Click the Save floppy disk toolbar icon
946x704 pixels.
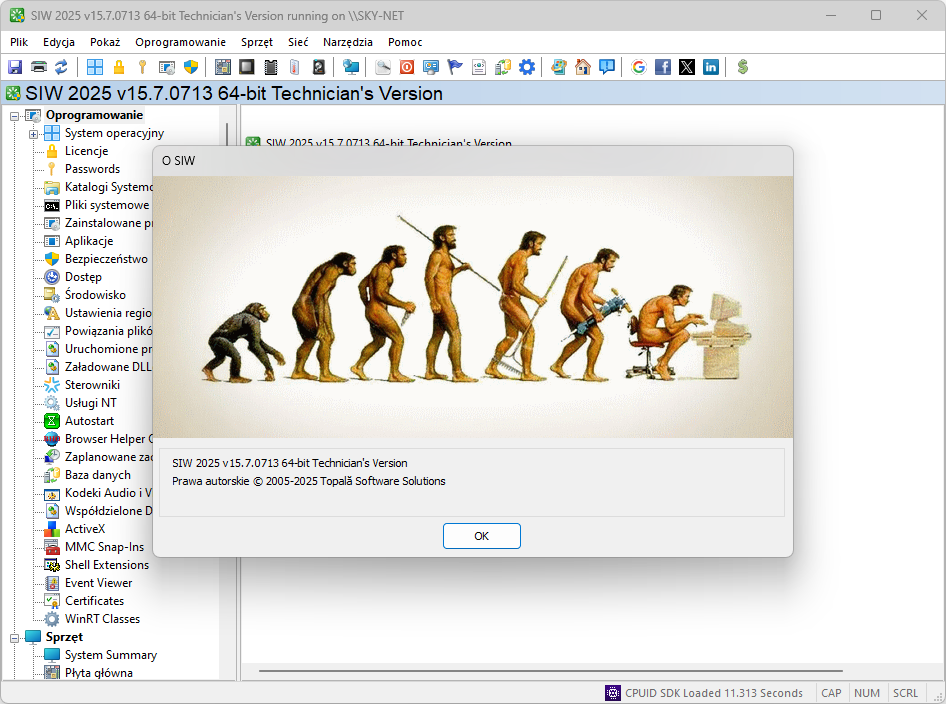pos(15,67)
